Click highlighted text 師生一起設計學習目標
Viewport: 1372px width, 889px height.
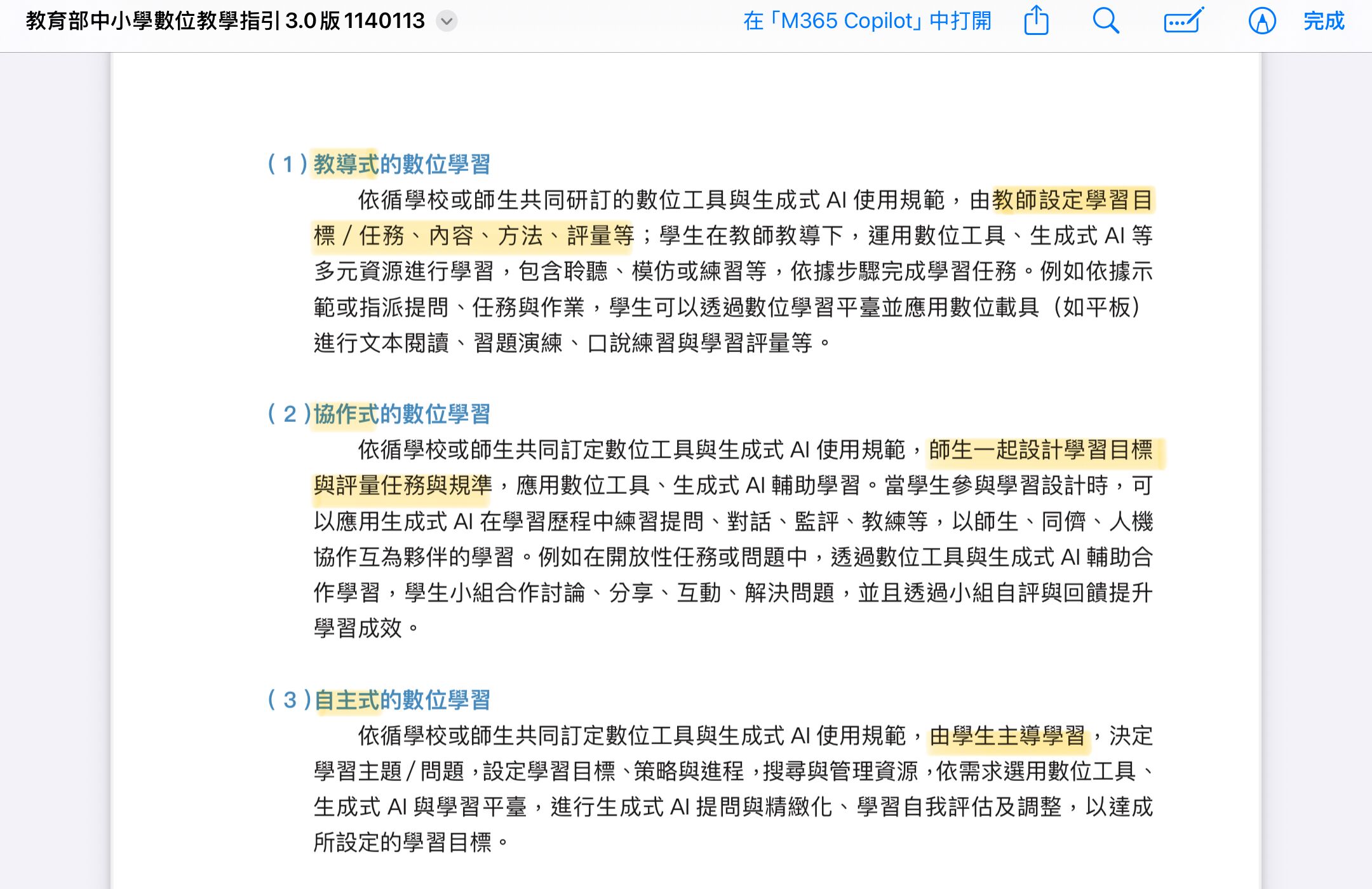click(x=1040, y=450)
